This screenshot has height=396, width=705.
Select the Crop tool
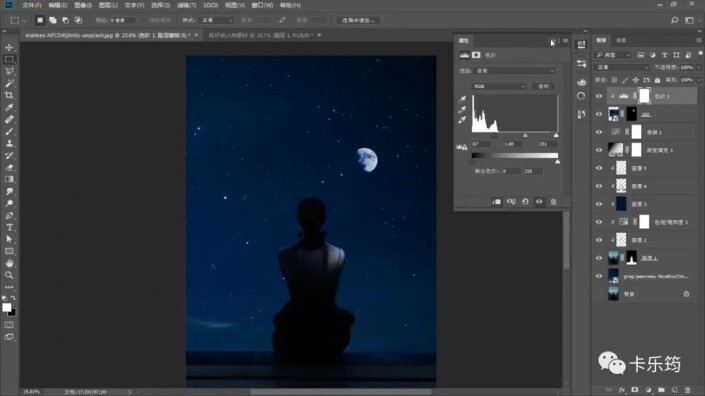[x=9, y=95]
